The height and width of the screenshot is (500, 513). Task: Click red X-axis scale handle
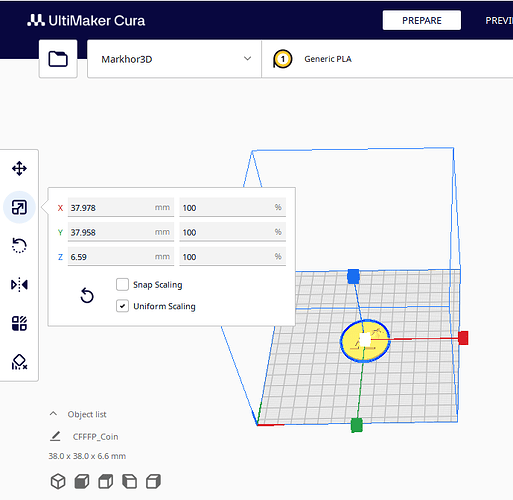coord(463,338)
